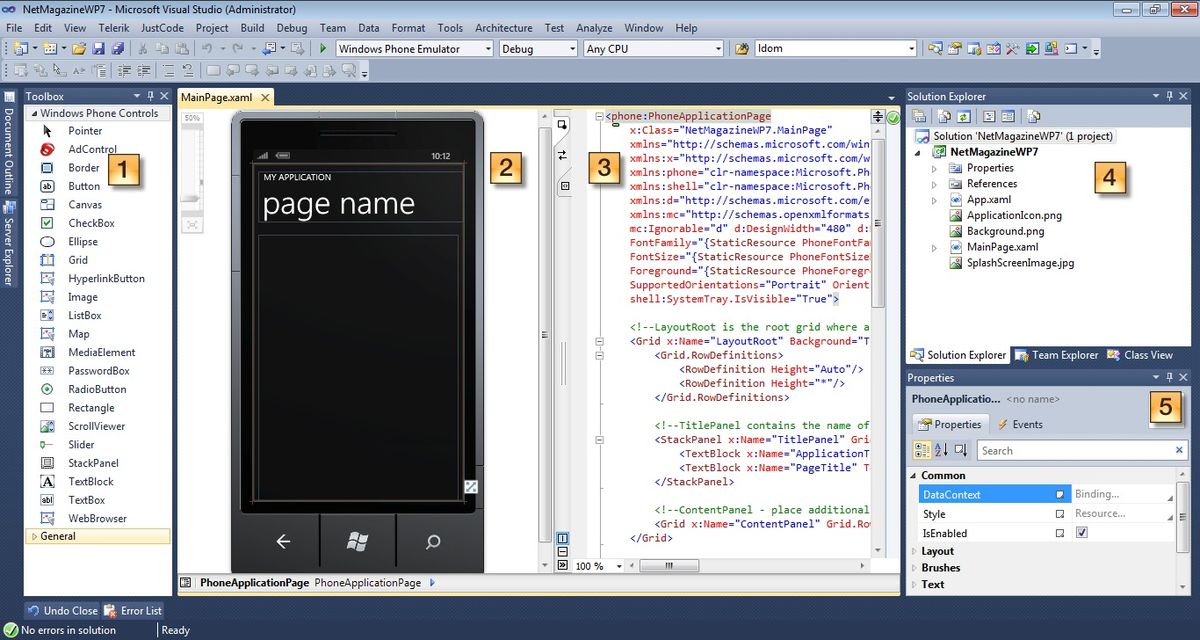Screen dimensions: 1200x640
Task: Open the Windows Phone Emulator target dropdown
Action: click(488, 47)
